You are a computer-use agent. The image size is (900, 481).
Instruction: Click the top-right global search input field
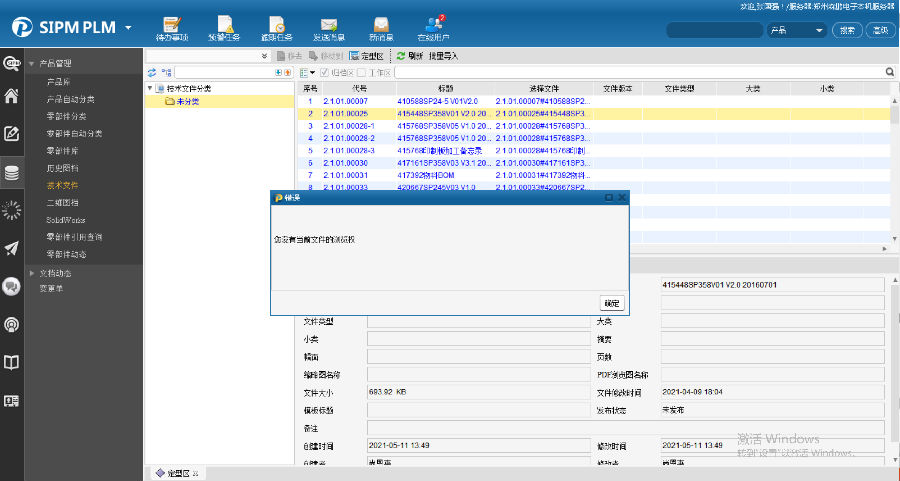[x=714, y=31]
